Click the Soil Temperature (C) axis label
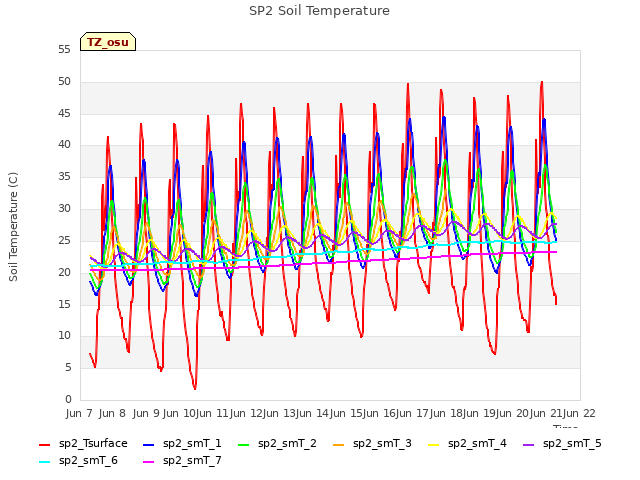Viewport: 640px width, 480px height. (13, 227)
